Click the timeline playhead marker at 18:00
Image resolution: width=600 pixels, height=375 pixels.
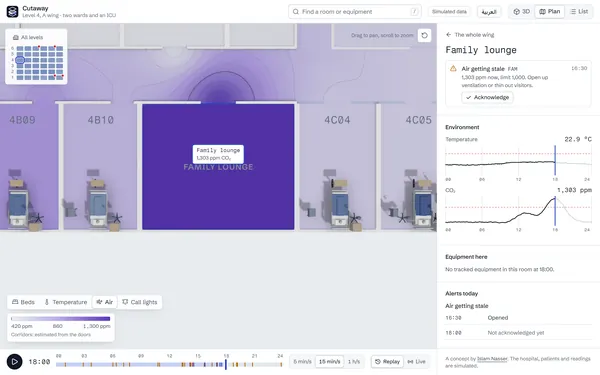pos(226,364)
